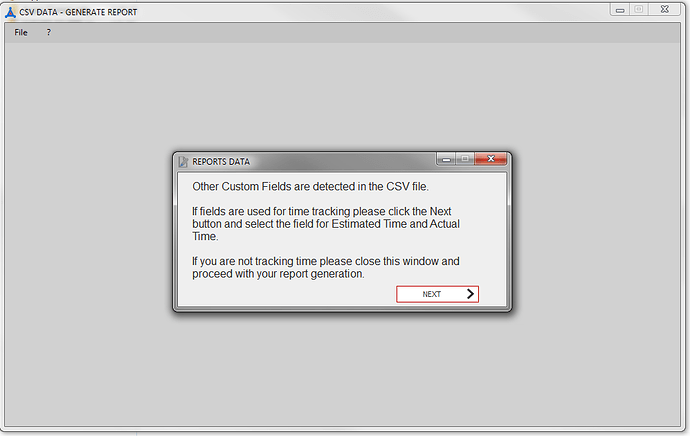The width and height of the screenshot is (690, 436).
Task: Click the chevron arrow on the NEXT button
Action: click(x=470, y=294)
